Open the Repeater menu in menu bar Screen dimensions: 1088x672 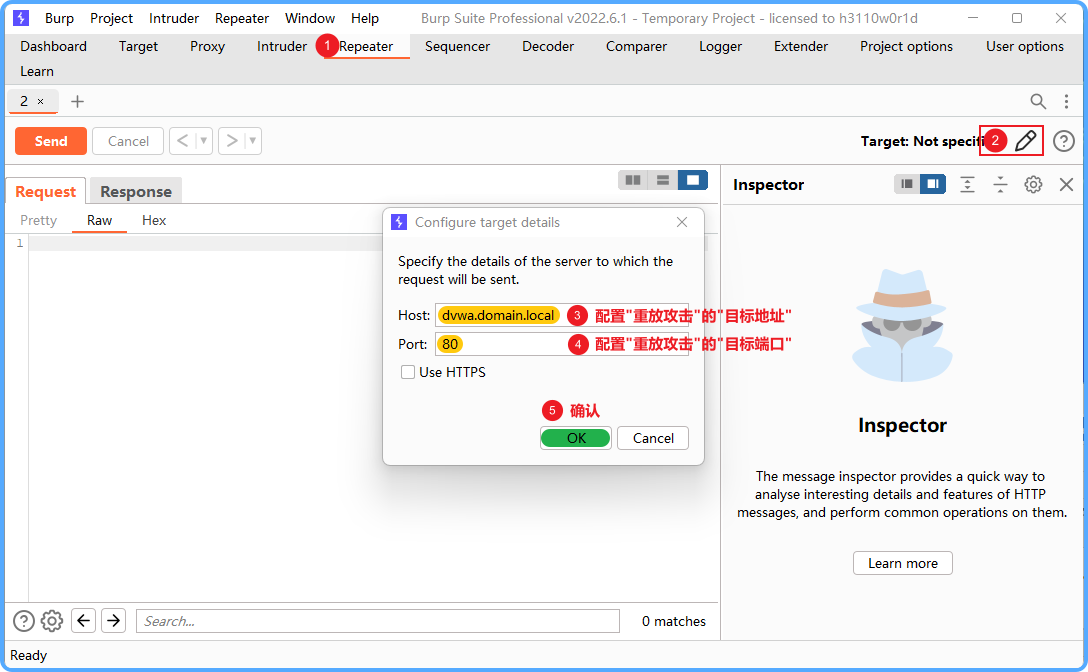241,18
